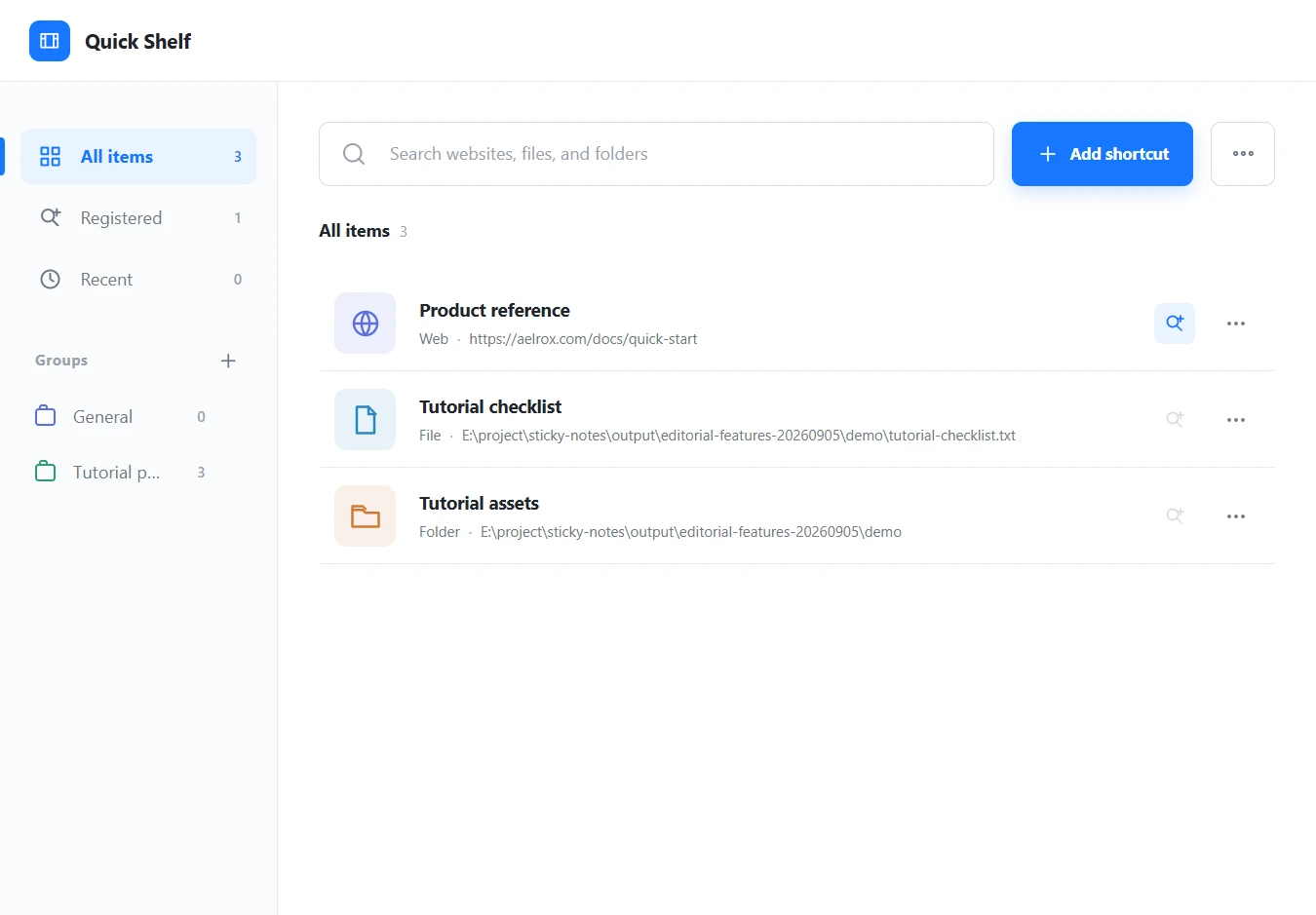
Task: Click the plus icon inside Add shortcut
Action: 1048,154
